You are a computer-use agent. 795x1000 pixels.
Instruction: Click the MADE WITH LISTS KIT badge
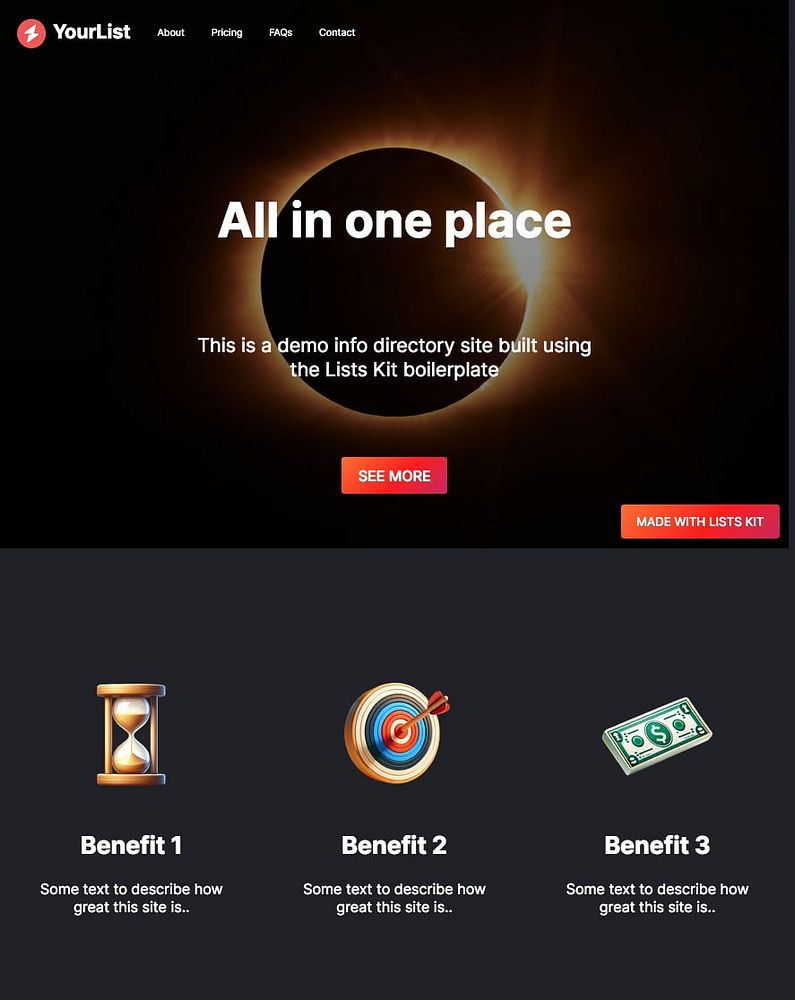(x=700, y=521)
